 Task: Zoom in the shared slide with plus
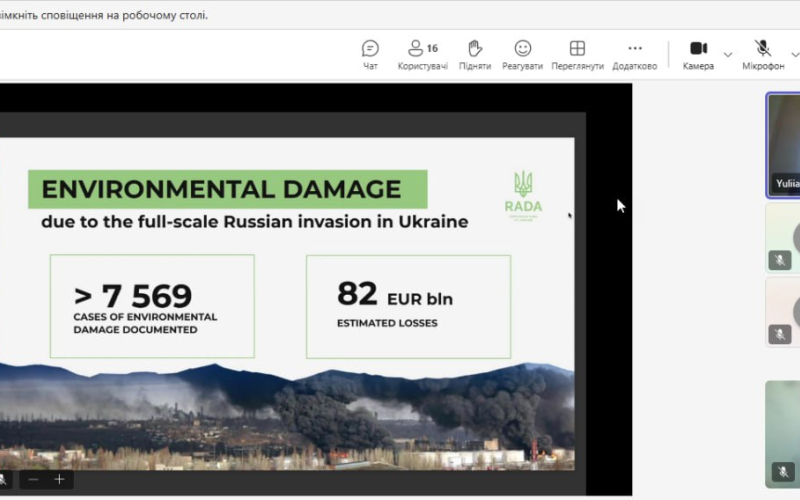[x=59, y=480]
